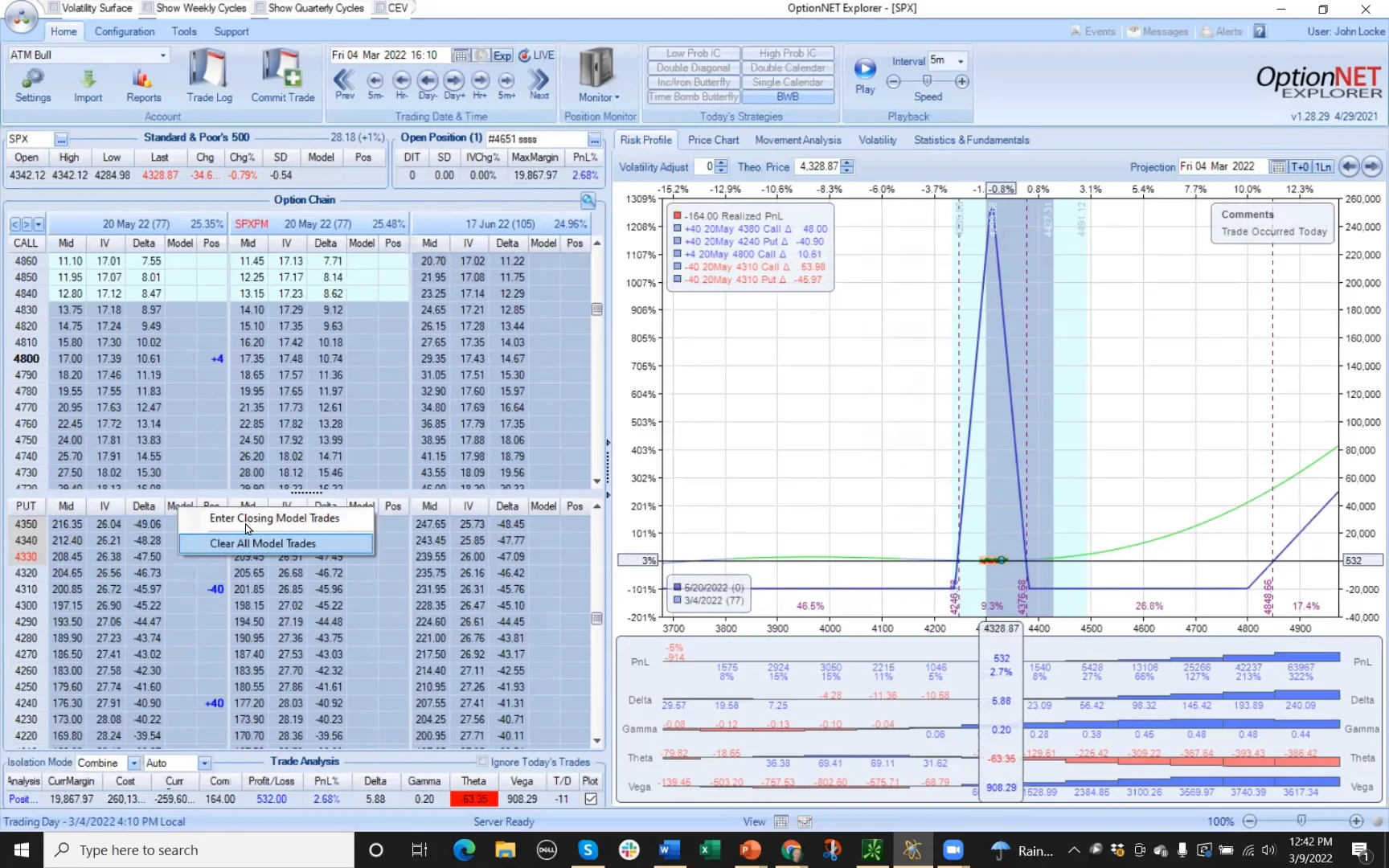Adjust the playback Speed slider thumb
Image resolution: width=1389 pixels, height=868 pixels.
pos(927,81)
